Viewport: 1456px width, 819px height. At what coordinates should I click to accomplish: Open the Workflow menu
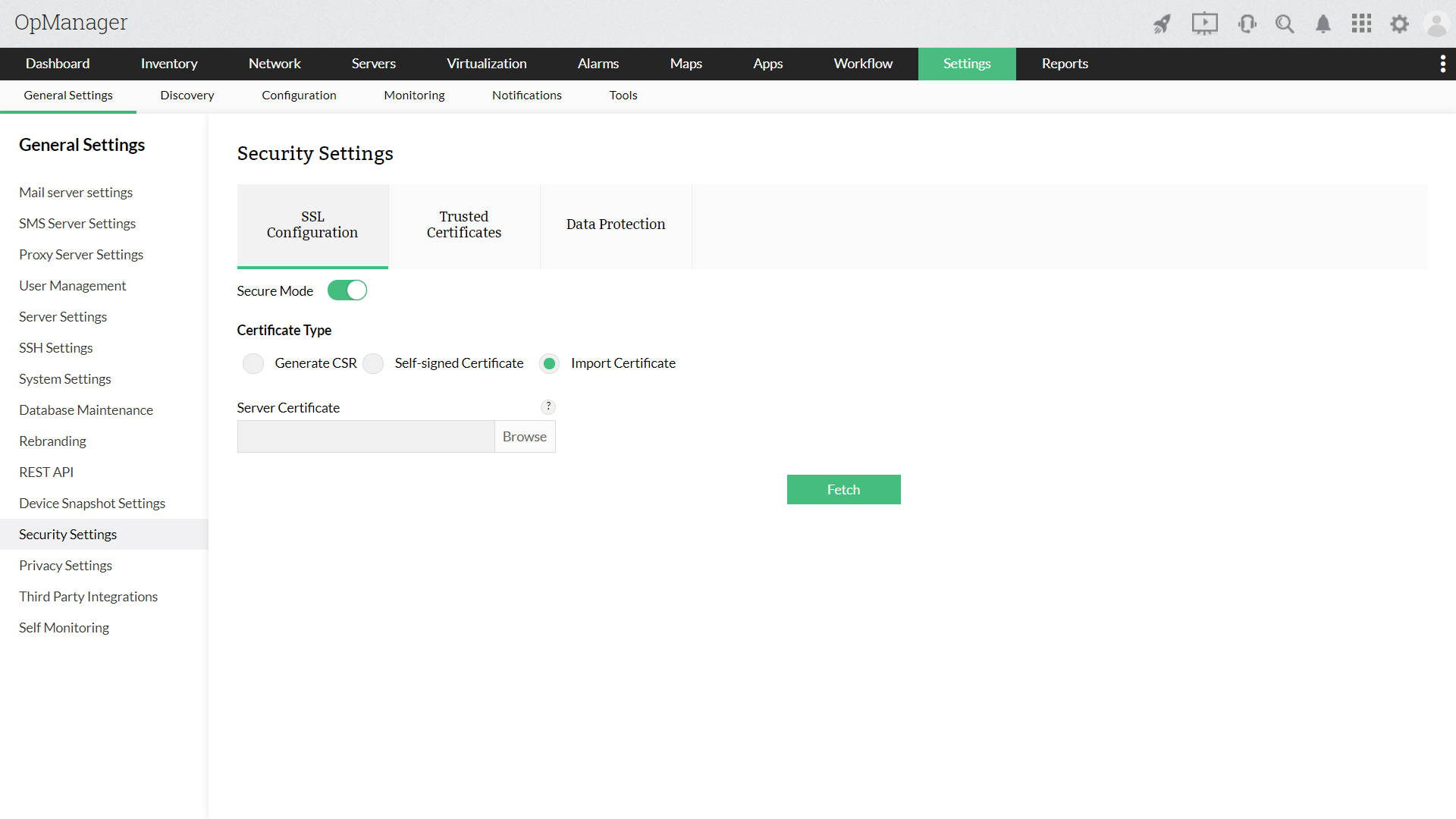coord(862,64)
